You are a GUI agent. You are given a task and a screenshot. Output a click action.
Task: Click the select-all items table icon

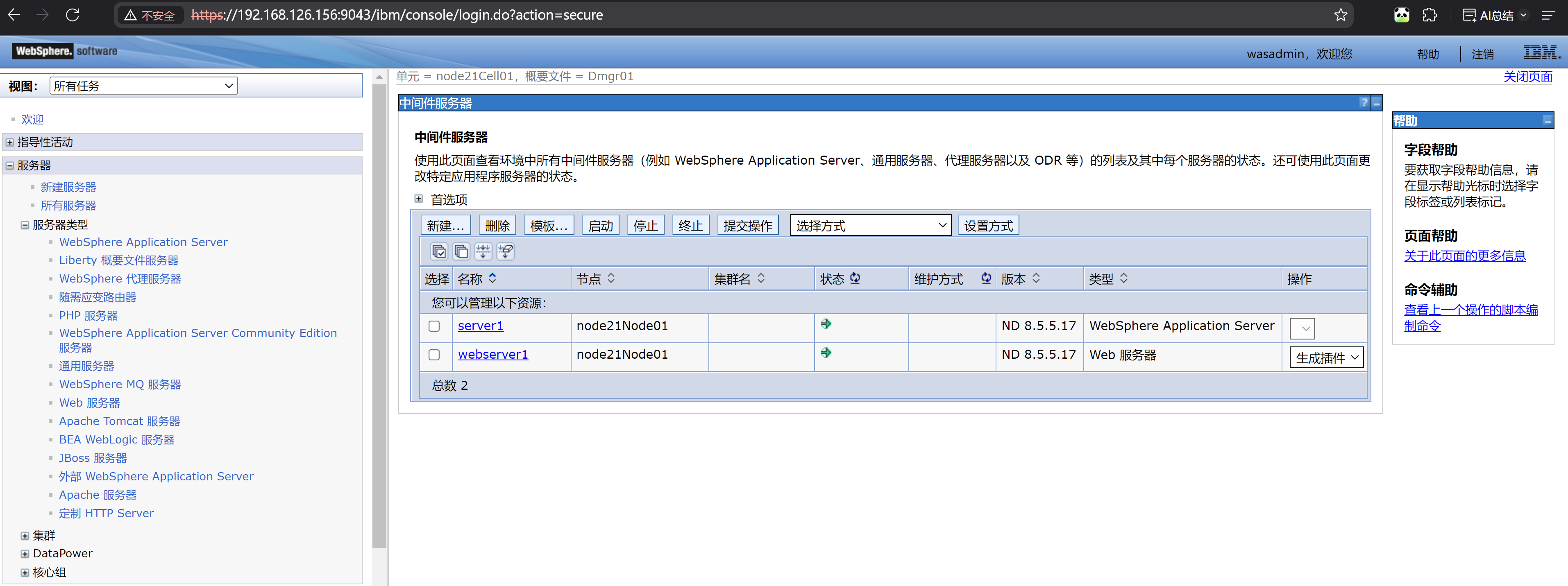439,251
